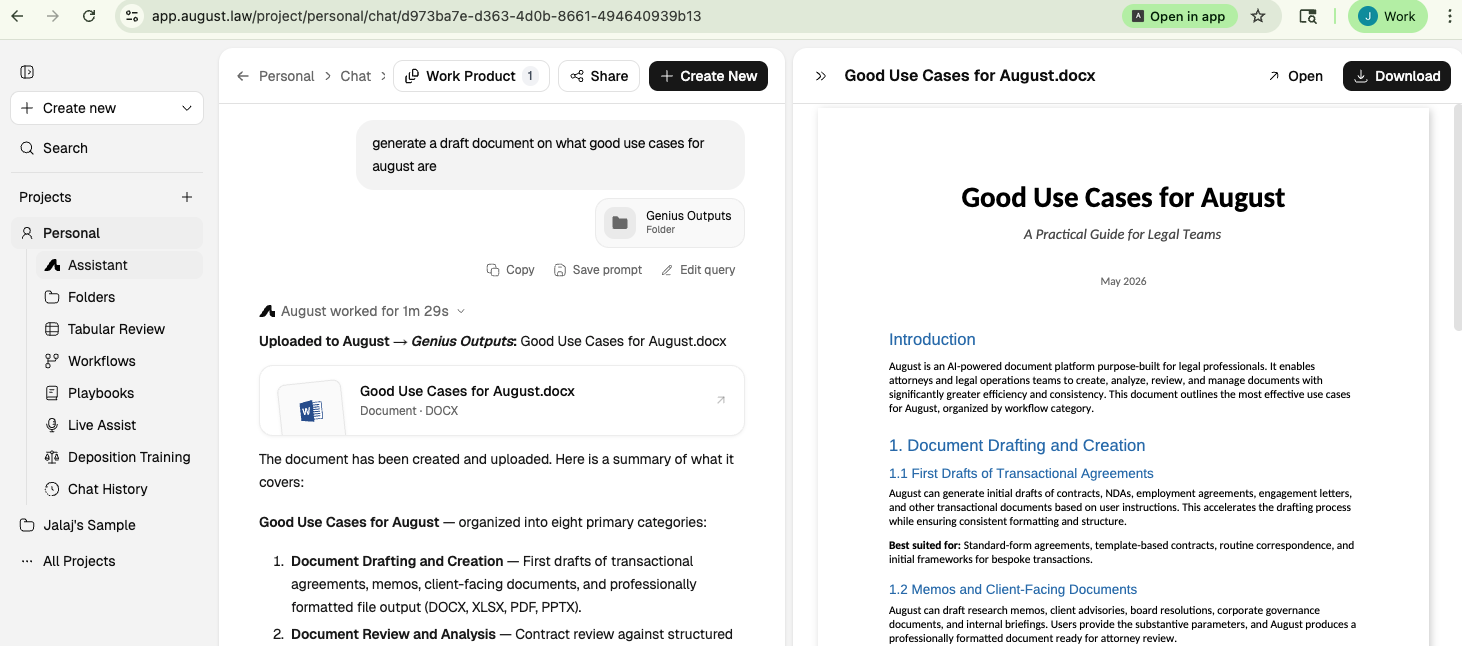Image resolution: width=1462 pixels, height=646 pixels.
Task: Copy the prompt text
Action: click(x=510, y=270)
